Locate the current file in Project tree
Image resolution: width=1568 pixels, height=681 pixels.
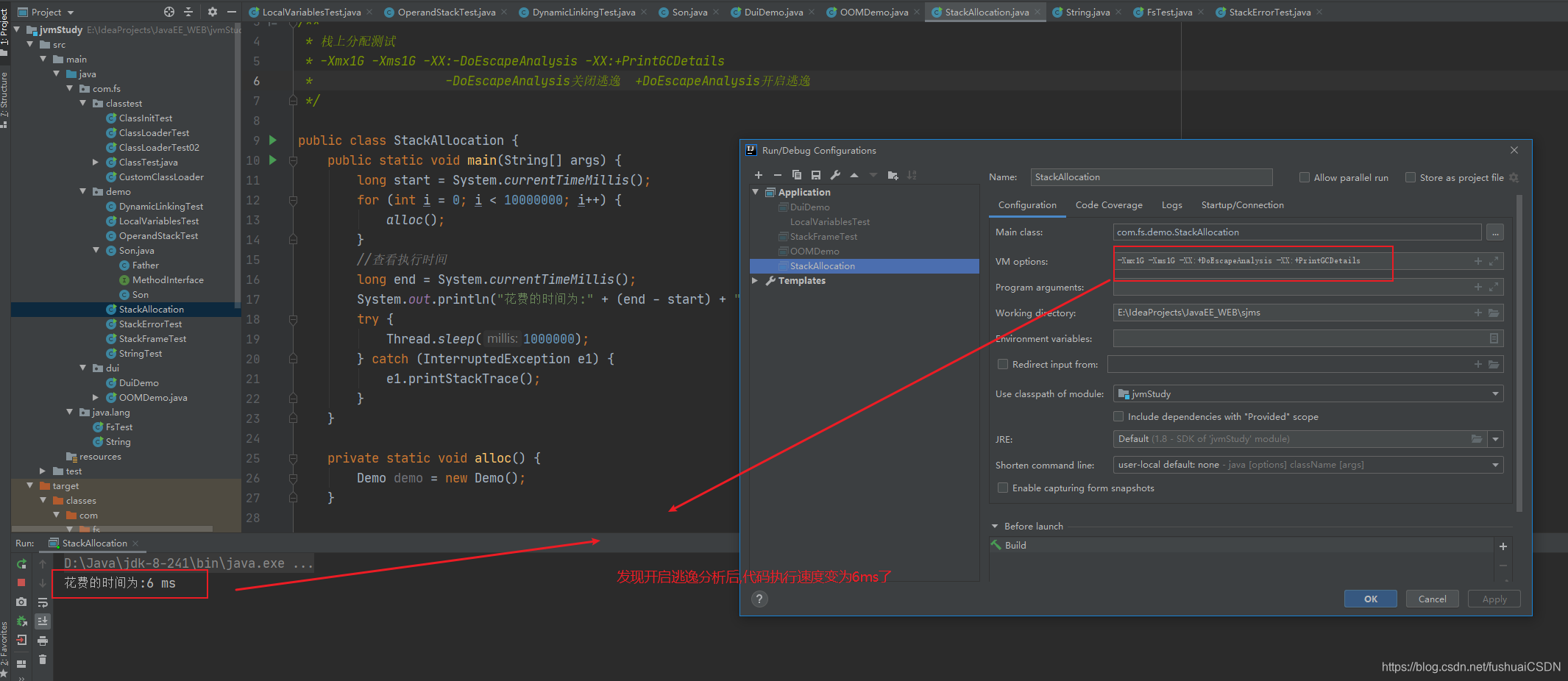pyautogui.click(x=169, y=12)
